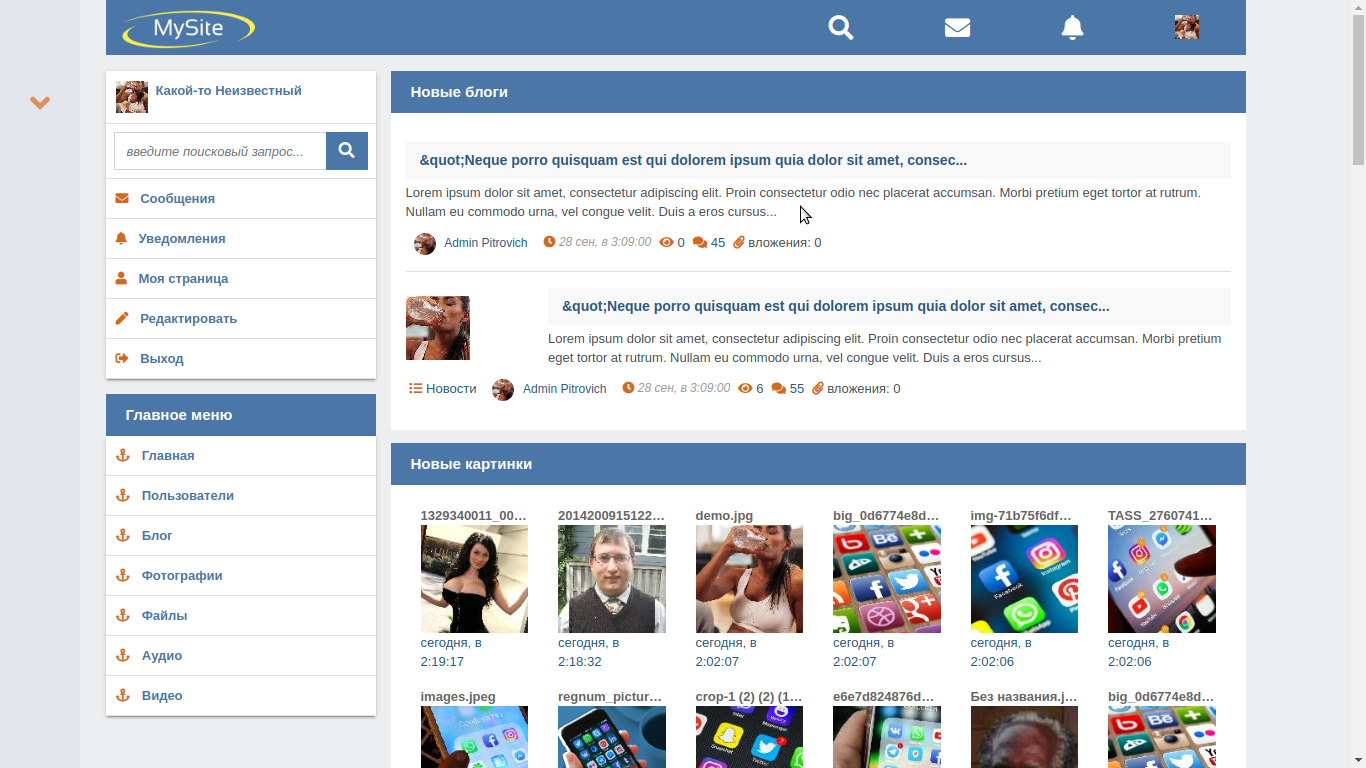
Task: Click the user avatar in the header
Action: tap(1187, 27)
